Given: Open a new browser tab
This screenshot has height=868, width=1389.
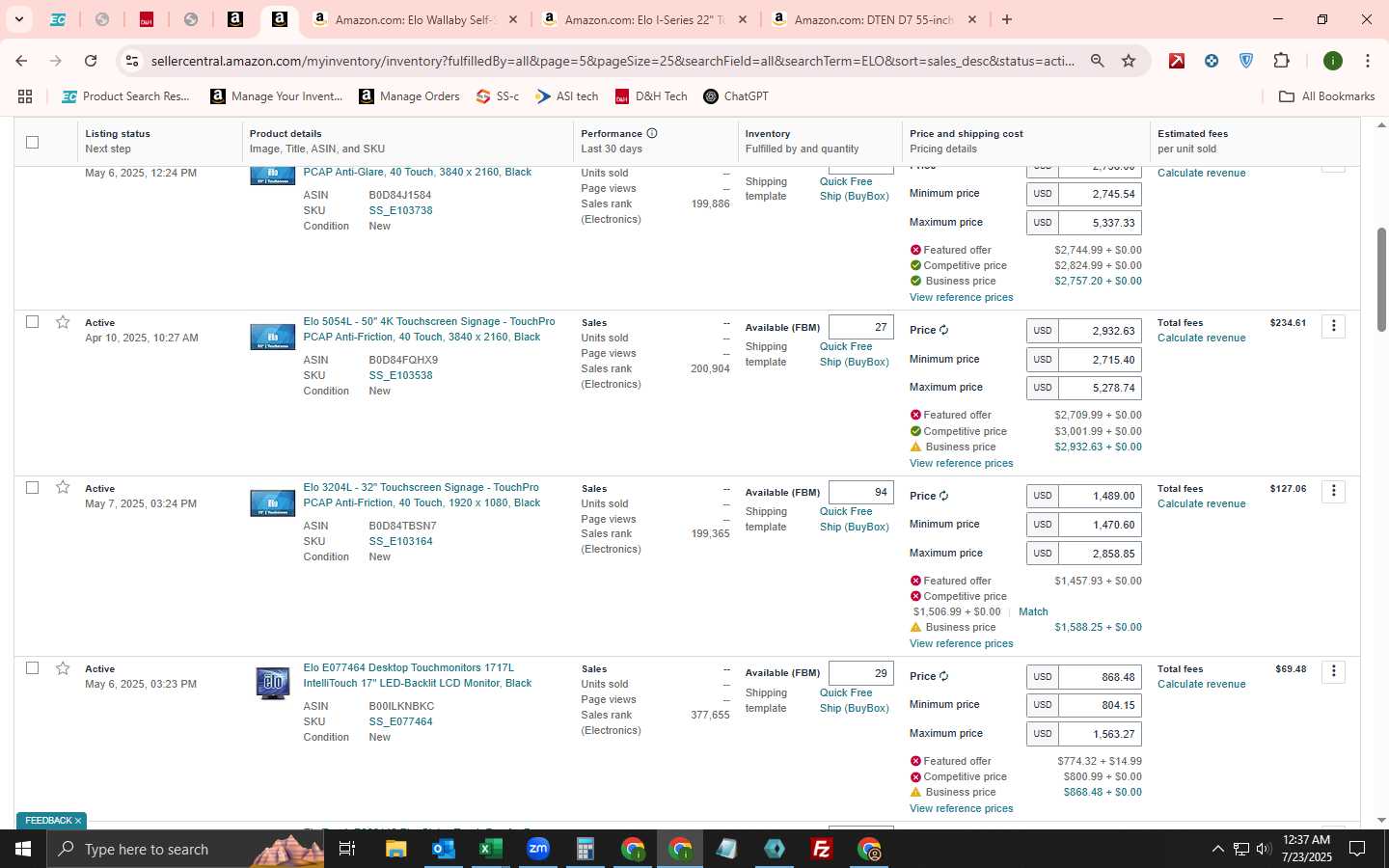Looking at the screenshot, I should [1007, 19].
